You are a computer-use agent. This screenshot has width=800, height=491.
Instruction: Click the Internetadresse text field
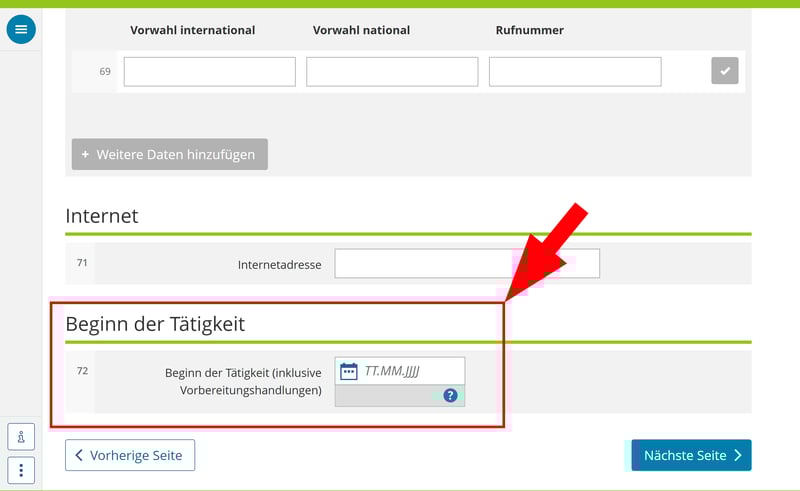466,264
